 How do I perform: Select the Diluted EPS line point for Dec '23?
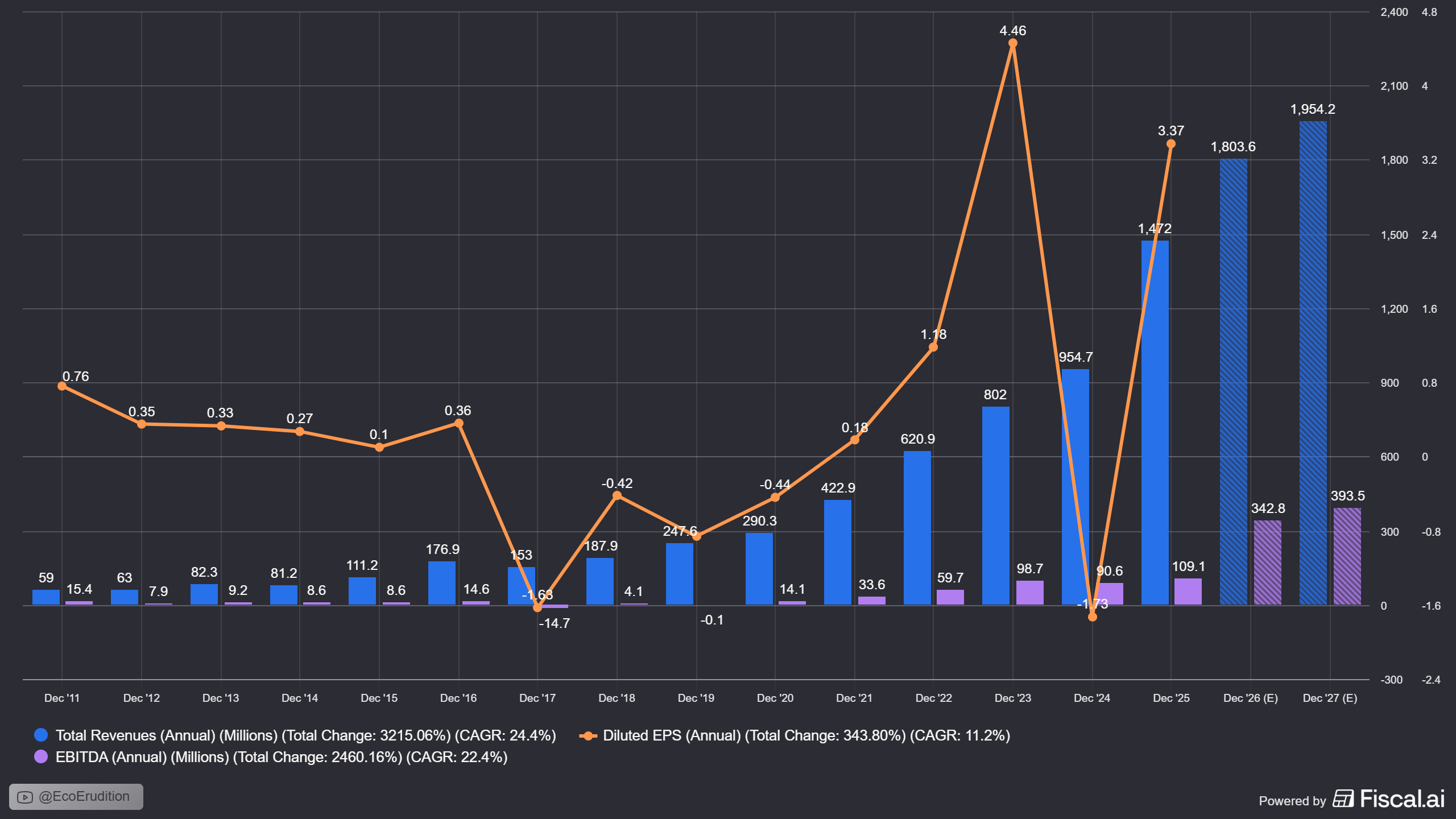[1013, 43]
